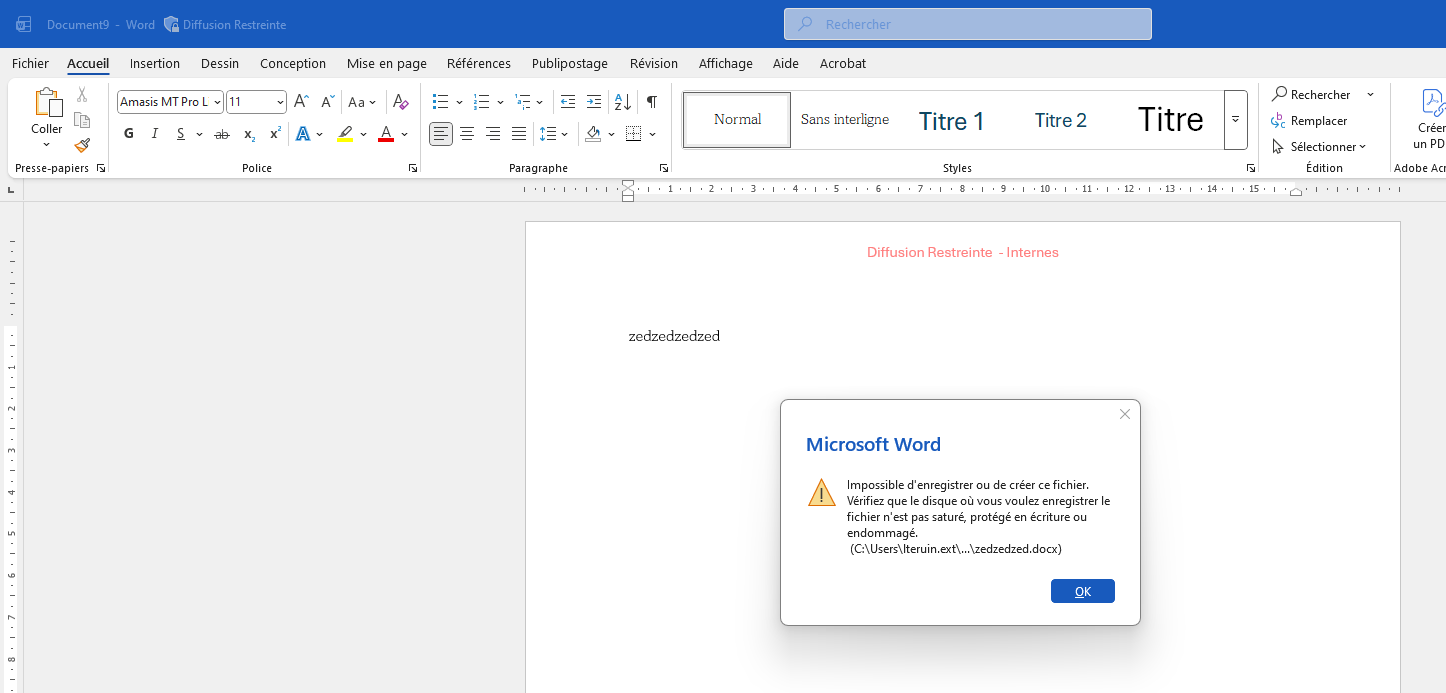Click the strikethrough text icon
The height and width of the screenshot is (693, 1446).
tap(222, 134)
